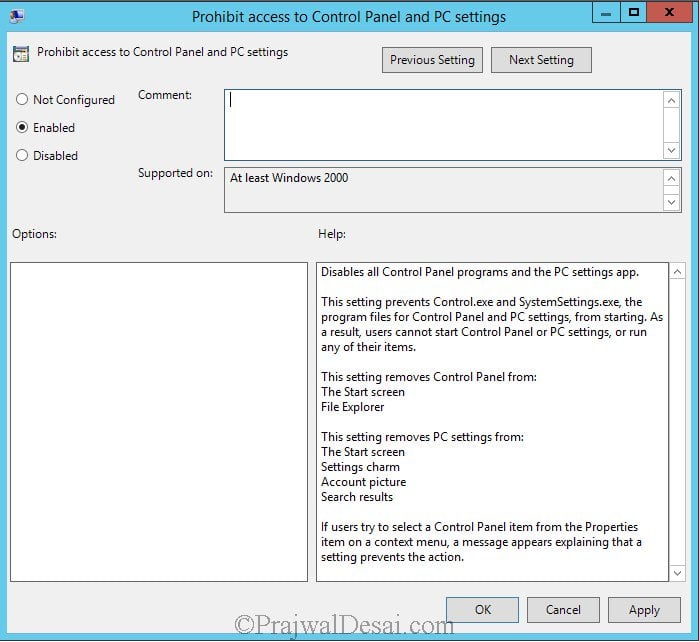Click inside the Comment text box
Viewport: 699px width, 642px height.
pos(444,125)
